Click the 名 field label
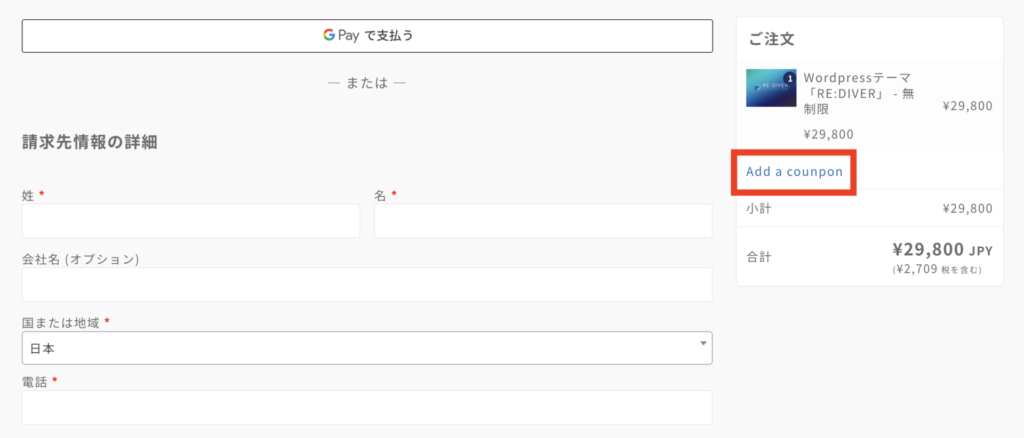The image size is (1024, 438). click(380, 195)
